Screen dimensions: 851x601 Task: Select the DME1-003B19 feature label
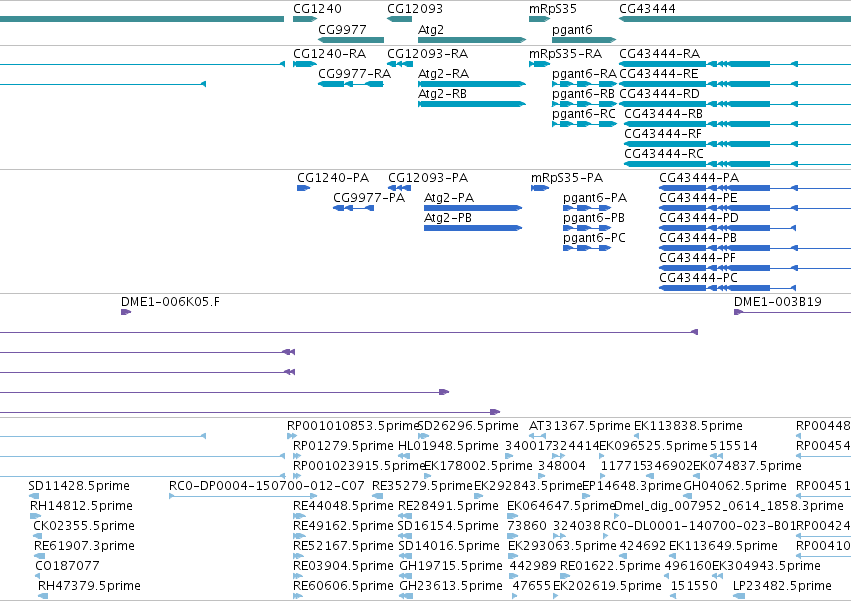click(x=778, y=302)
